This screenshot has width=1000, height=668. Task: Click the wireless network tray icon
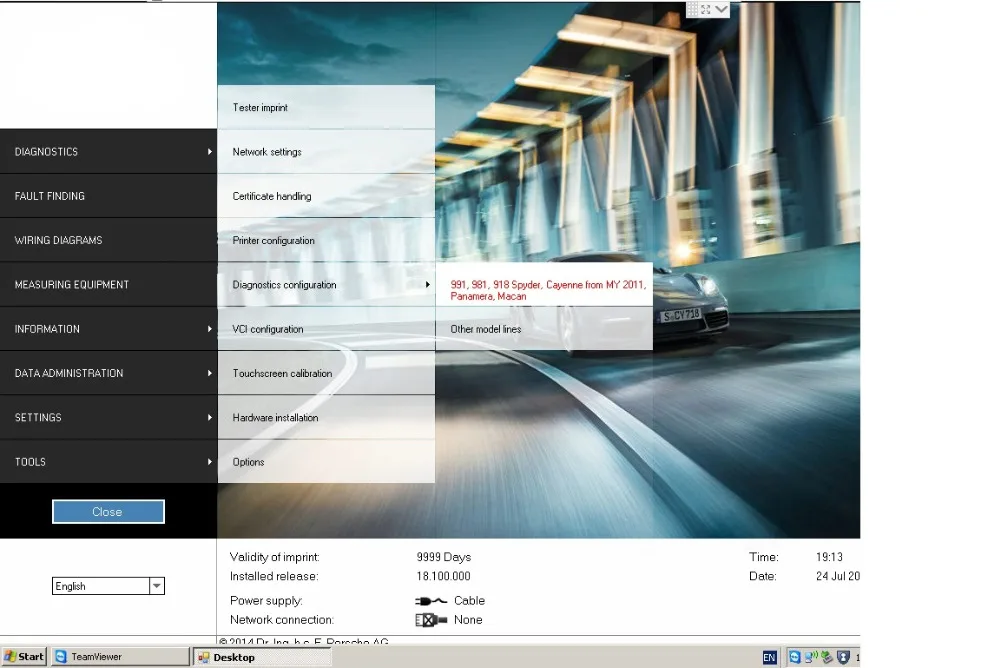click(x=811, y=657)
